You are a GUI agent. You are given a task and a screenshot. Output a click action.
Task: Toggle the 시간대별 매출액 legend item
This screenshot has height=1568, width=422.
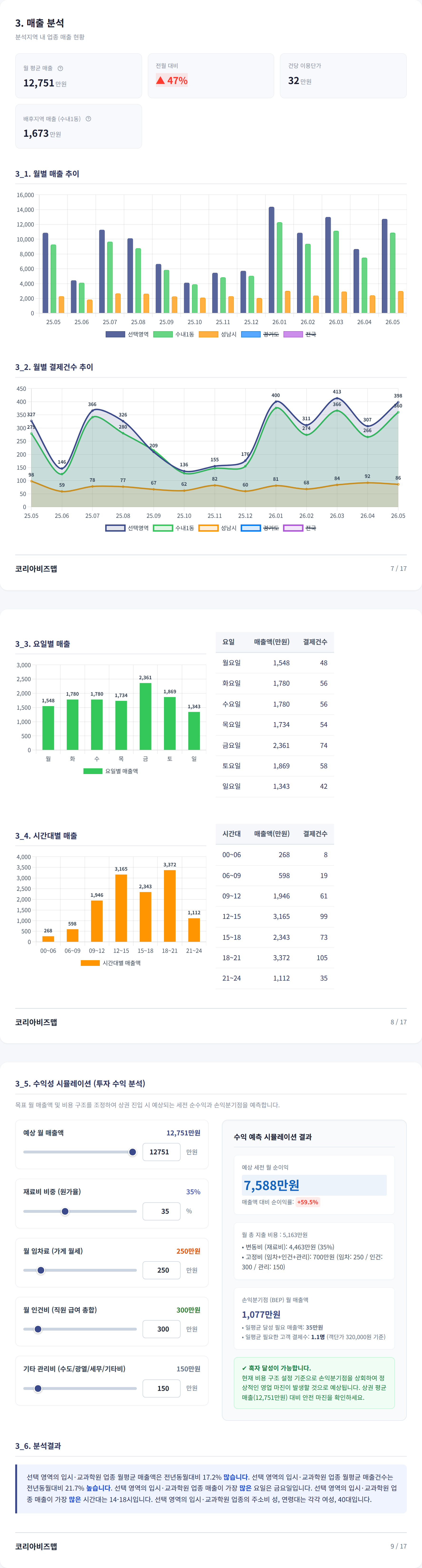(111, 963)
